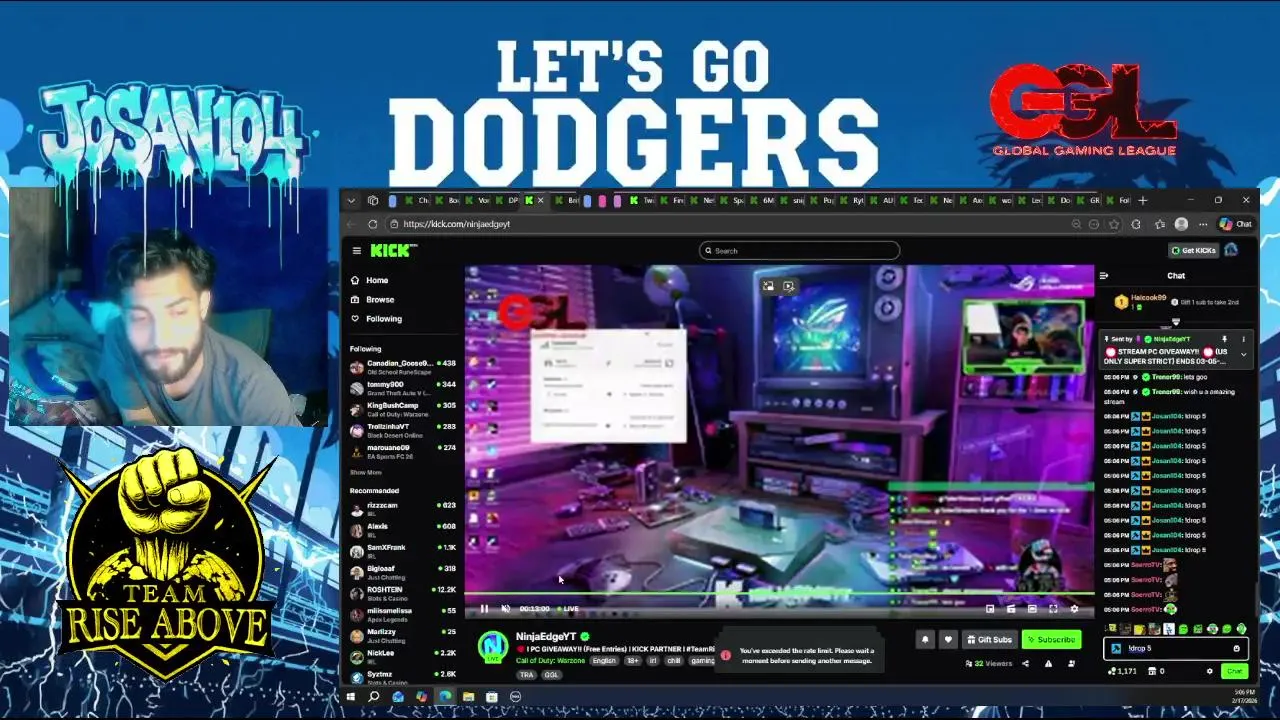Screen dimensions: 1280x720
Task: Click the green Subscribe button
Action: (1051, 640)
